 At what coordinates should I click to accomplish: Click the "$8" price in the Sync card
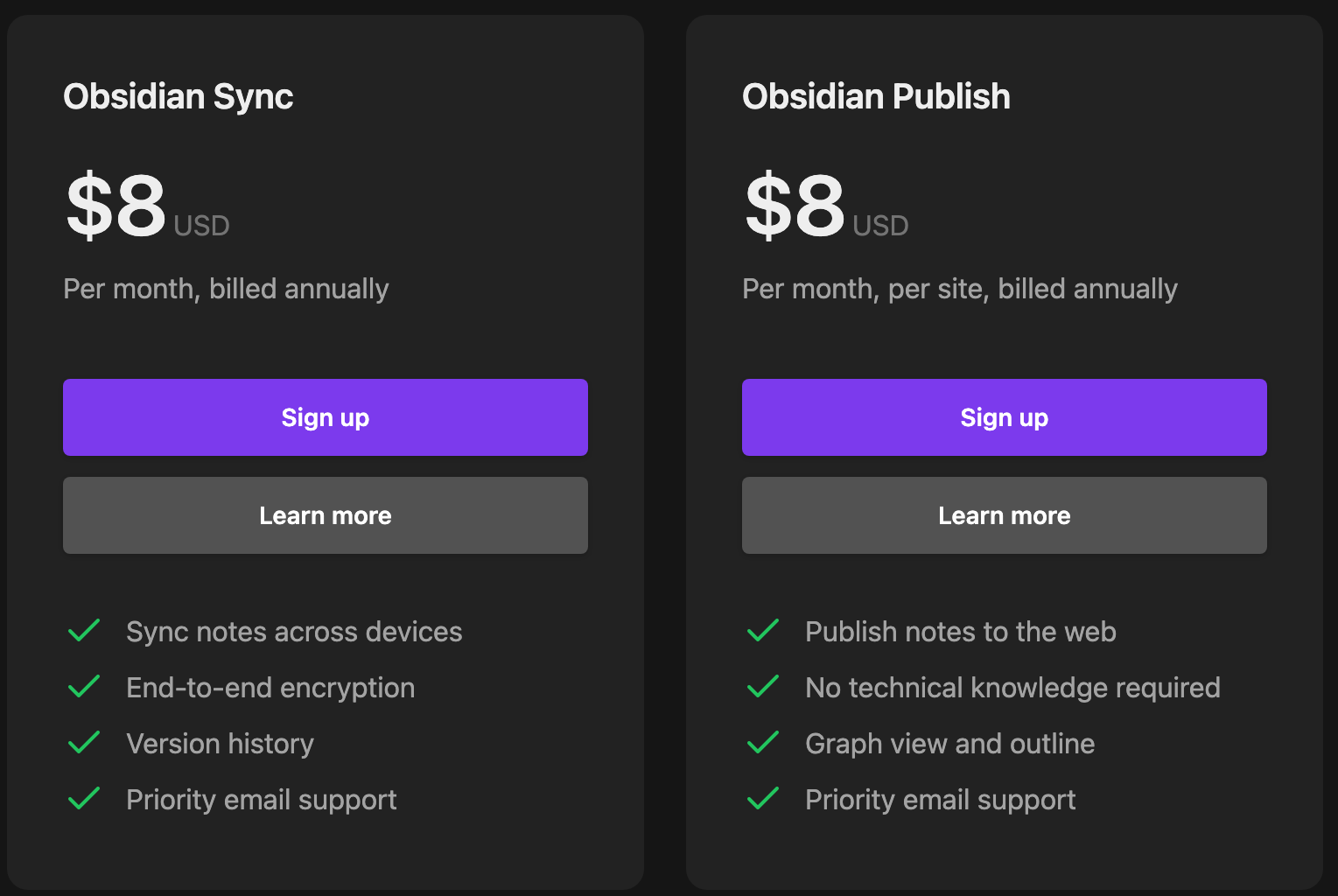click(116, 207)
